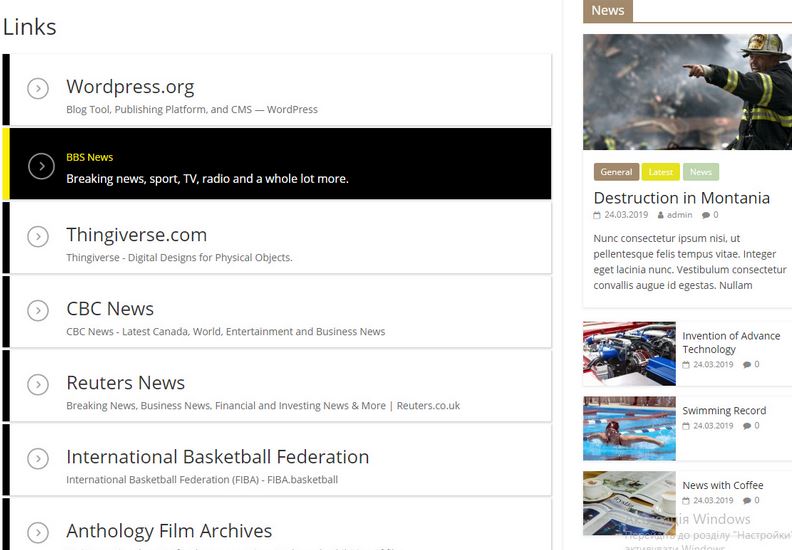Click the 24.03.2019 date under News with Coffee
Viewport: 792px width, 550px height.
tap(713, 501)
